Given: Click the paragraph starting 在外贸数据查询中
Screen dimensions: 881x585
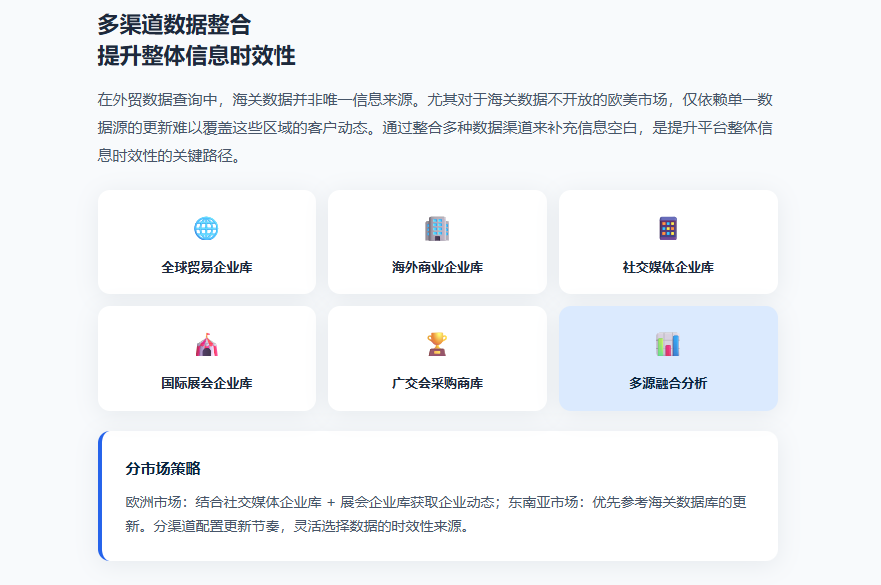Looking at the screenshot, I should pyautogui.click(x=435, y=128).
